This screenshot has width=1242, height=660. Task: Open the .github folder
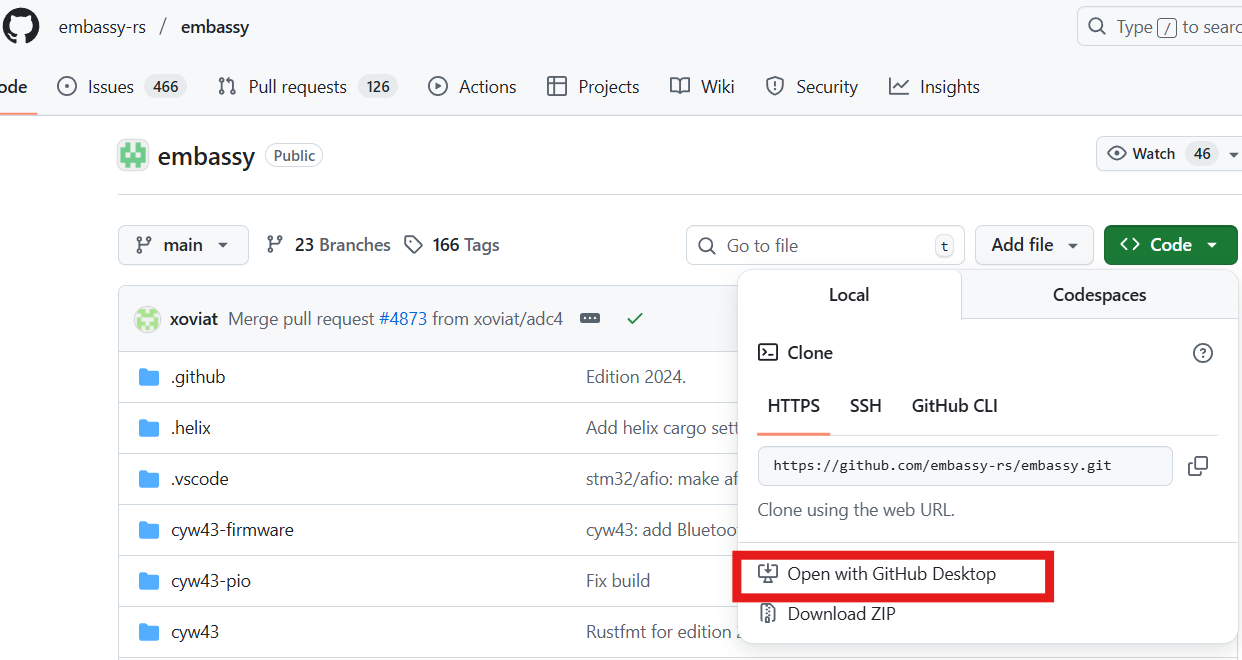197,377
